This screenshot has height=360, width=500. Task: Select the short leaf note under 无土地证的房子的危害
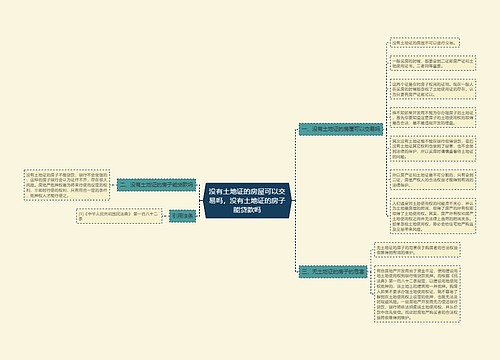click(417, 250)
